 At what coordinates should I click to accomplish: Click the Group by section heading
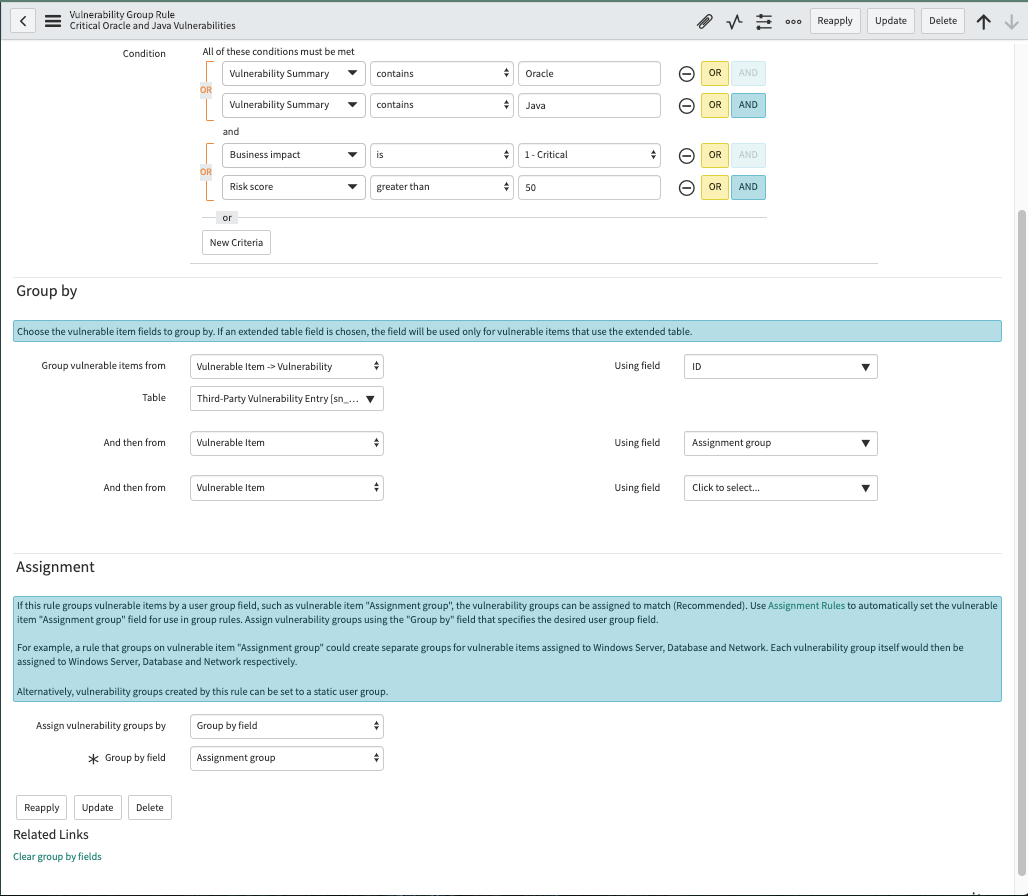pyautogui.click(x=47, y=291)
